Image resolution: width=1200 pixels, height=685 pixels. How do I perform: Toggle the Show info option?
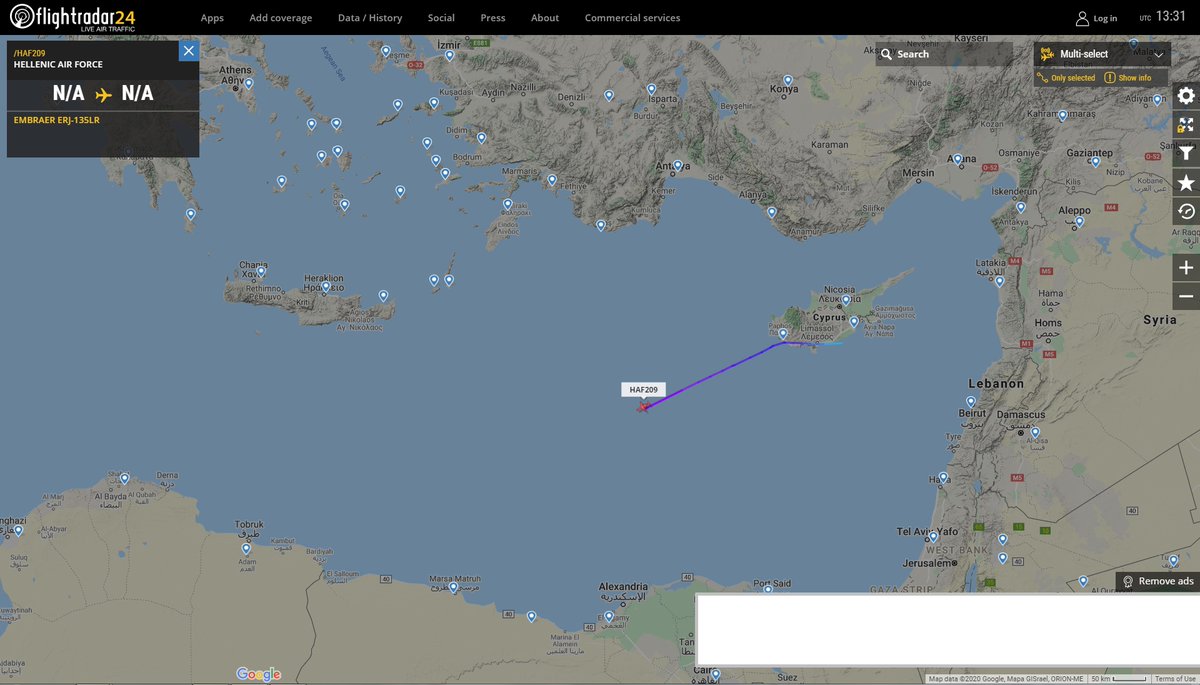(x=1128, y=78)
